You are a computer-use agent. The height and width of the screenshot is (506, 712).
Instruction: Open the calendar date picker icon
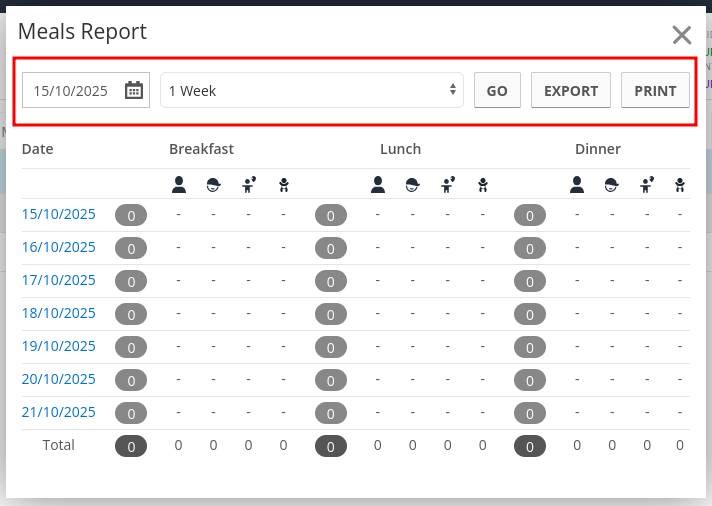(x=134, y=90)
